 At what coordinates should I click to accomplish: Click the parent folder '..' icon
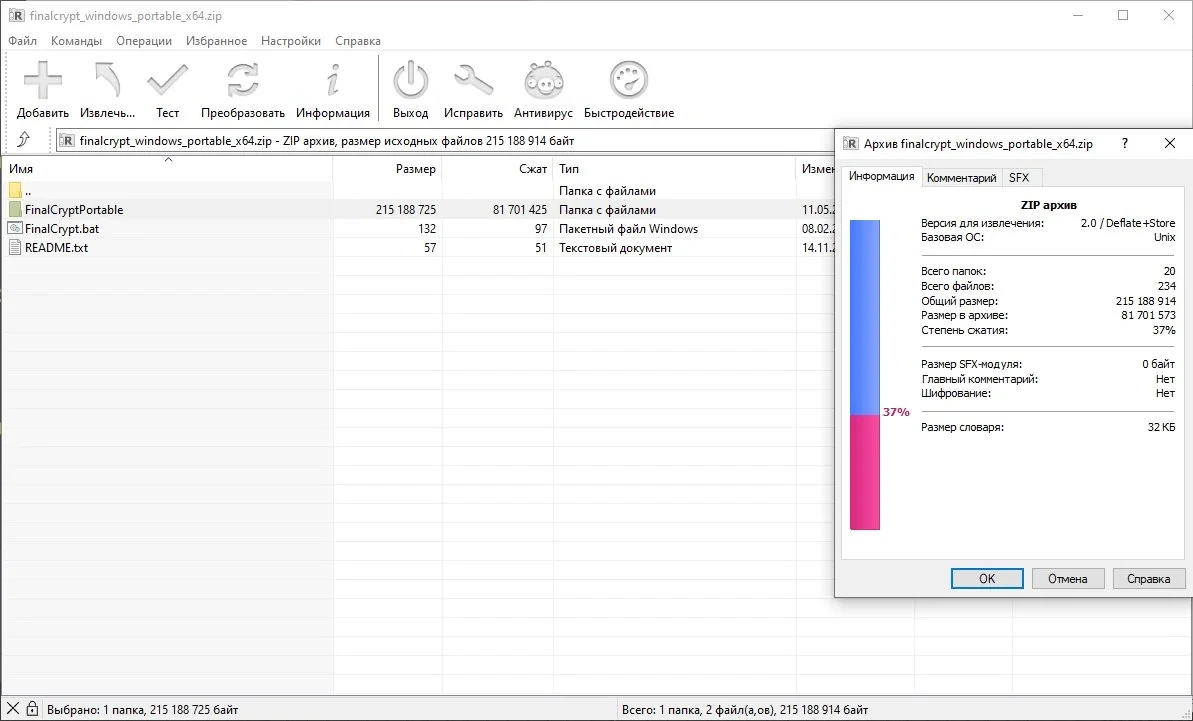pyautogui.click(x=15, y=191)
